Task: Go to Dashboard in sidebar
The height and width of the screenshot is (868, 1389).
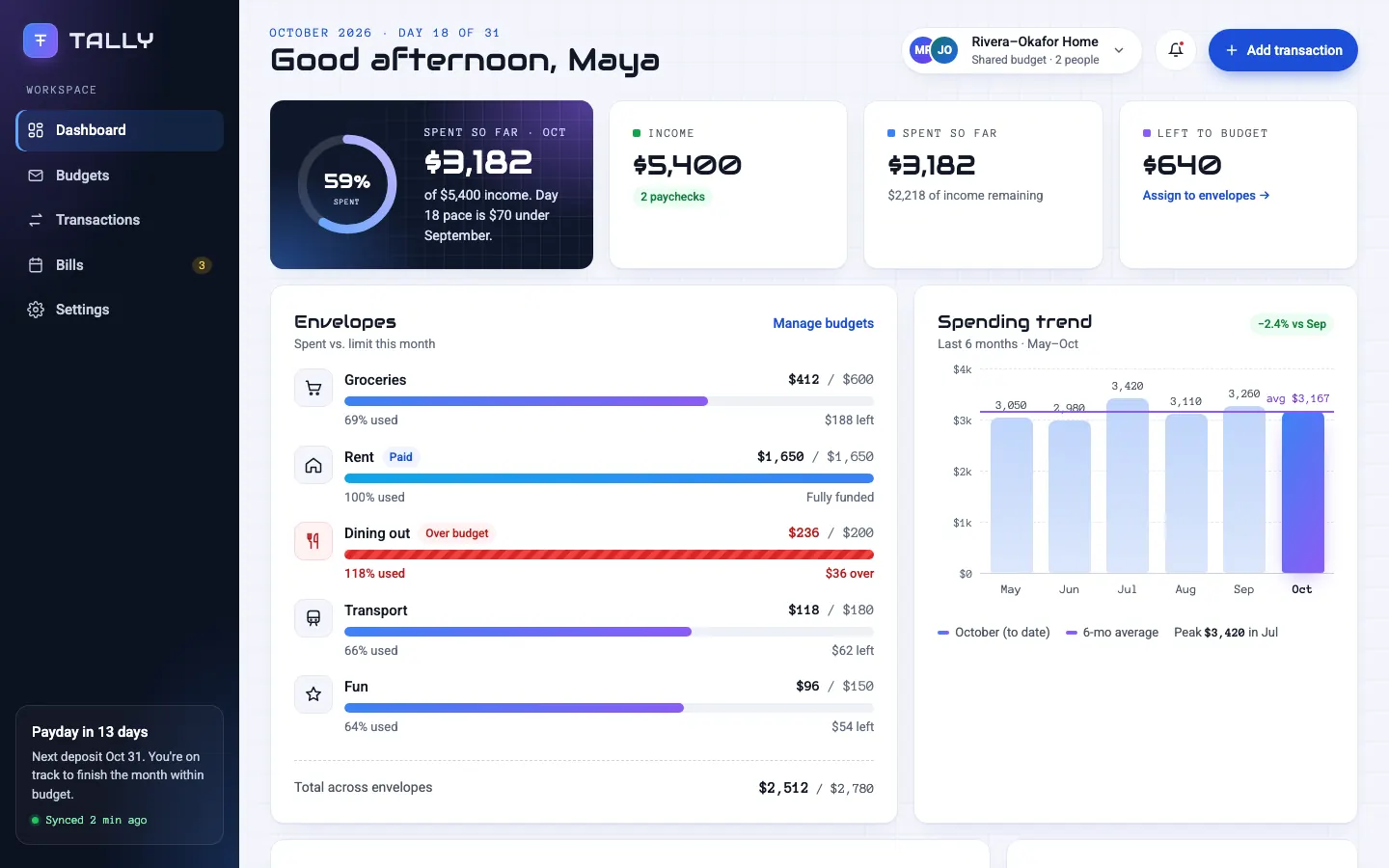Action: pos(120,130)
